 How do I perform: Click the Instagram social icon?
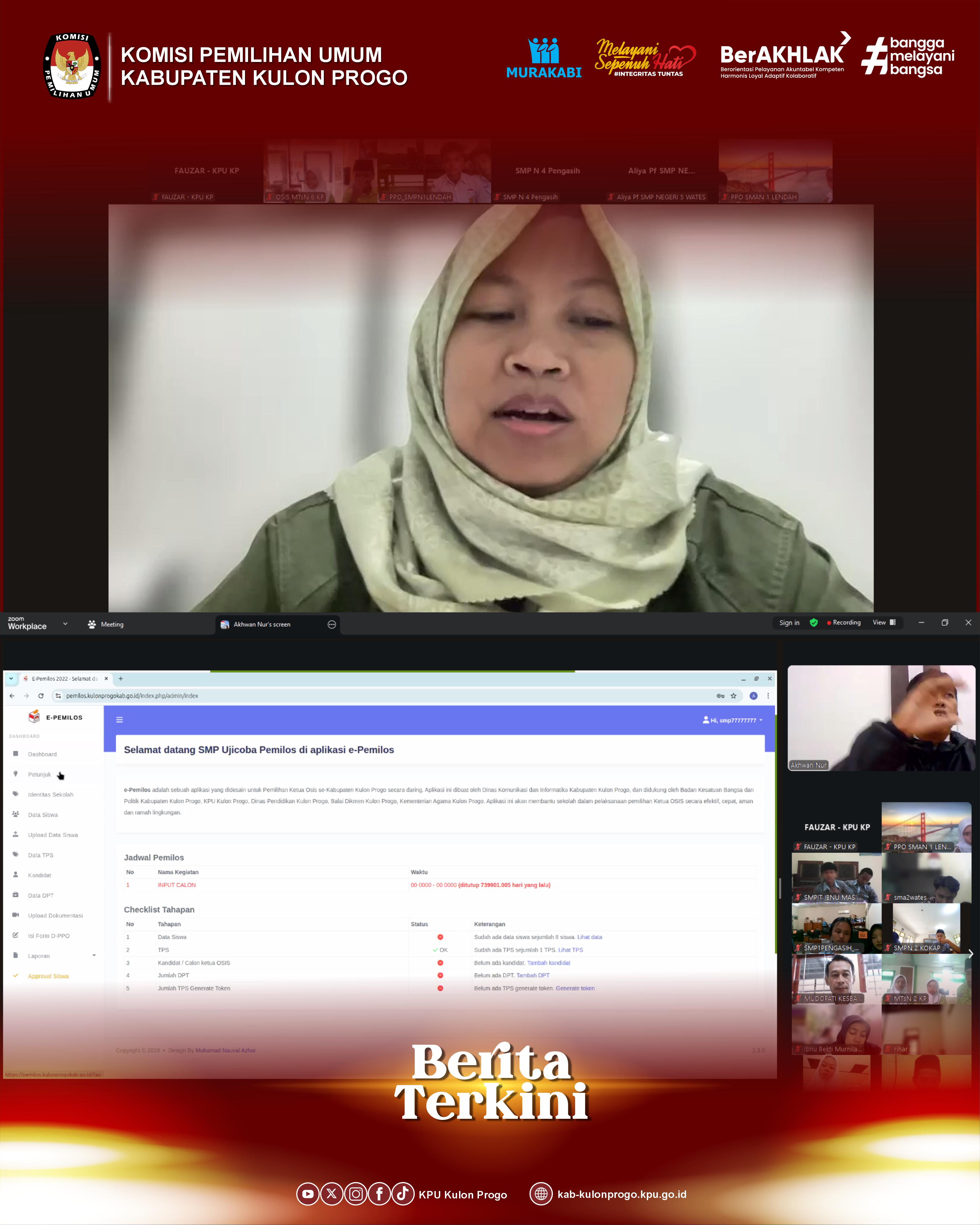click(x=356, y=1194)
